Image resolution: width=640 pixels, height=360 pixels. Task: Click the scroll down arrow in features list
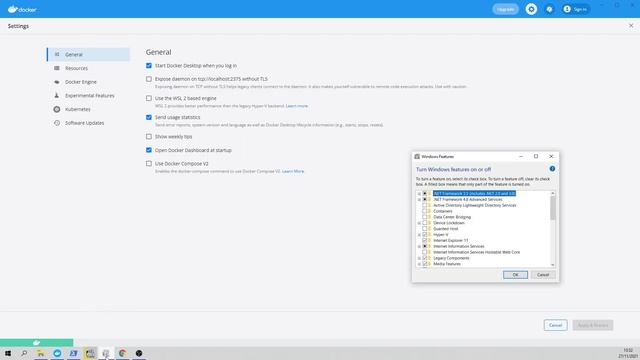click(x=553, y=265)
